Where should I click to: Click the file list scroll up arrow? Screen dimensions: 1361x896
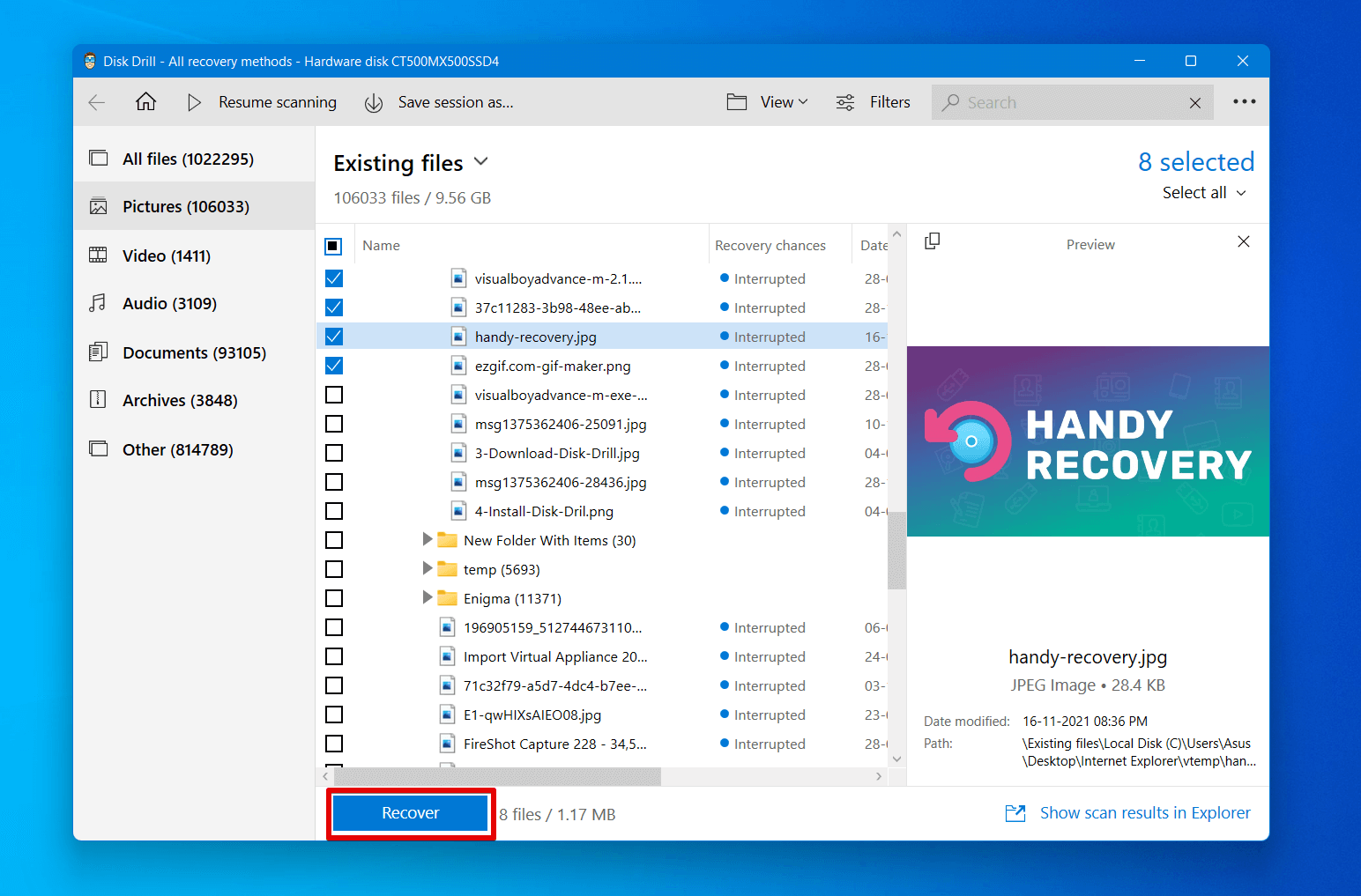click(x=896, y=234)
